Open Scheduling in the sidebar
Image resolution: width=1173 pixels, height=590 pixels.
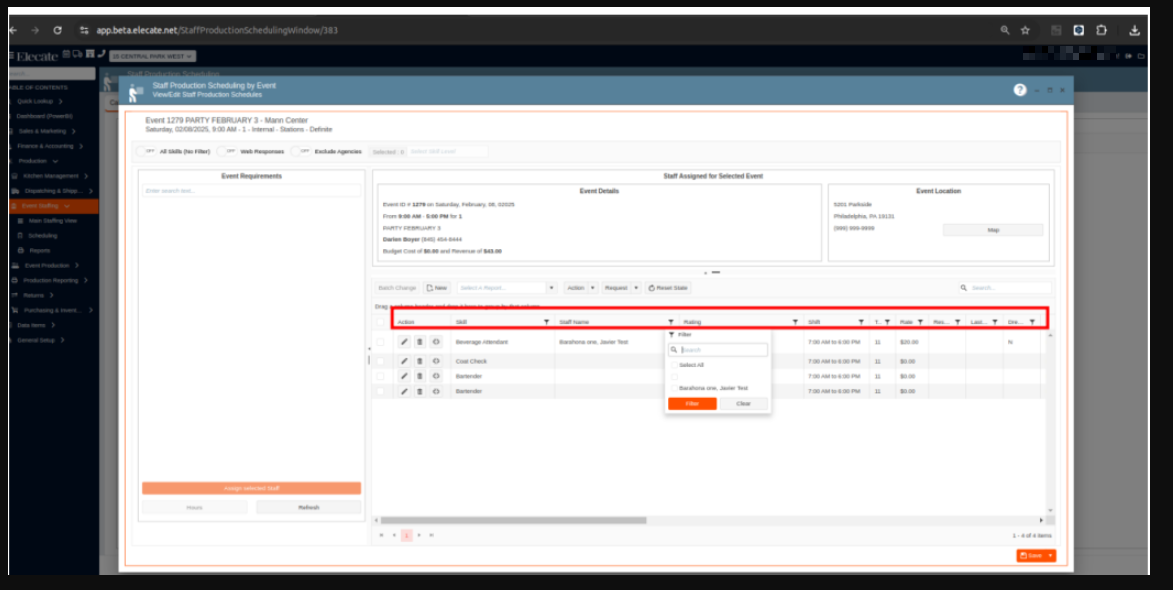(x=43, y=235)
